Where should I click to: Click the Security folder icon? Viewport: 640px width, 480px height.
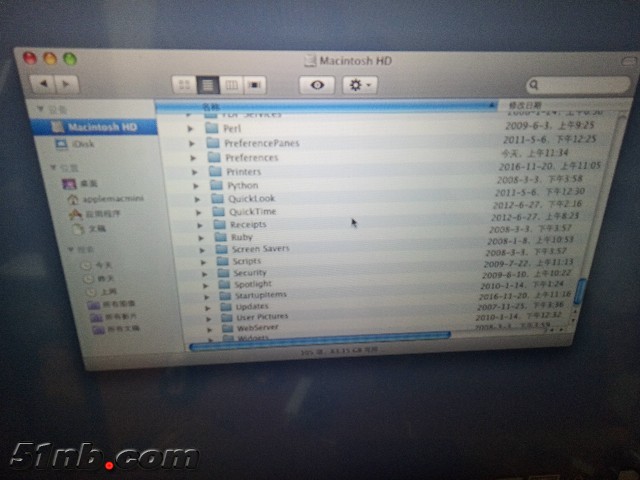point(224,273)
